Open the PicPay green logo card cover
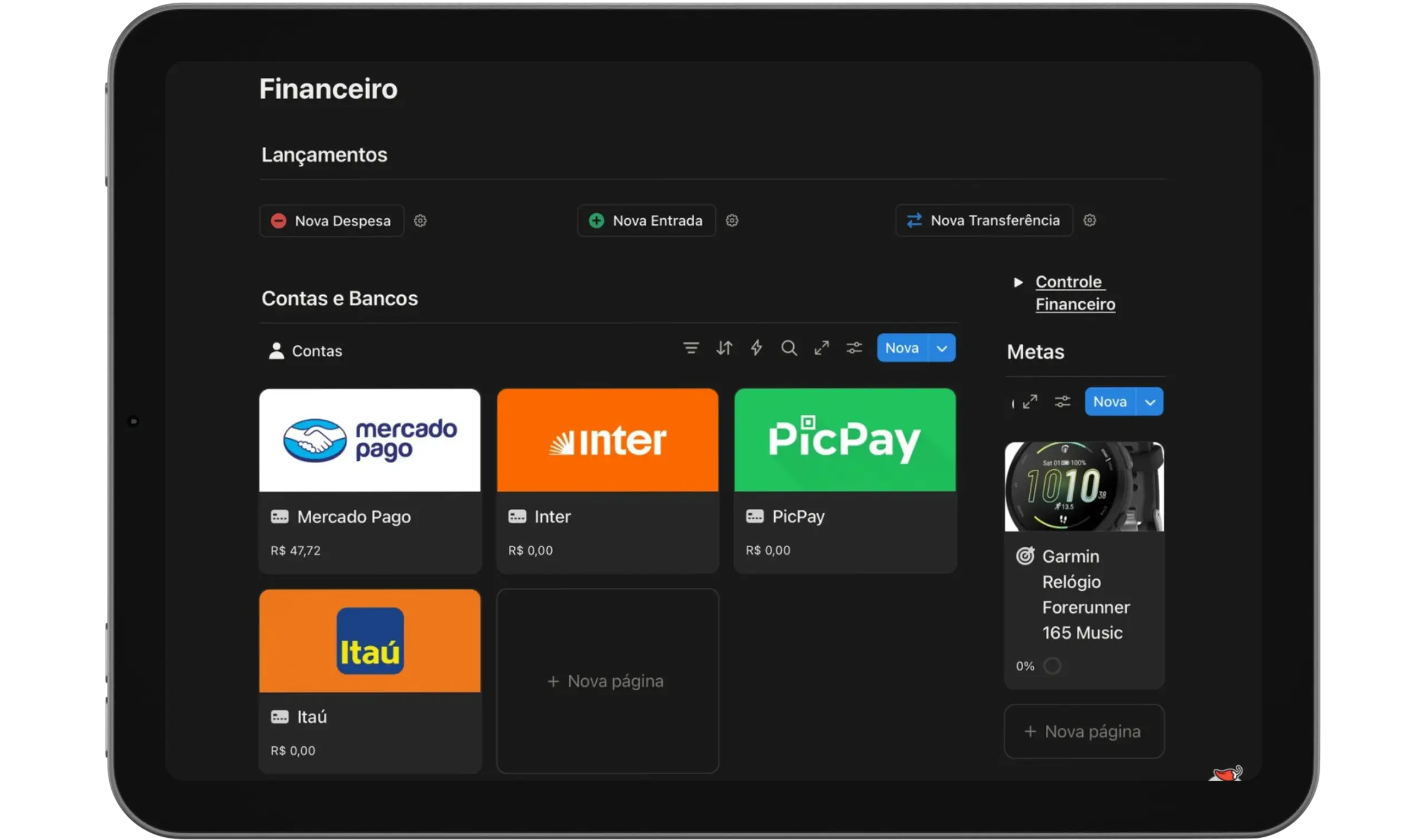The height and width of the screenshot is (840, 1425). coord(845,440)
